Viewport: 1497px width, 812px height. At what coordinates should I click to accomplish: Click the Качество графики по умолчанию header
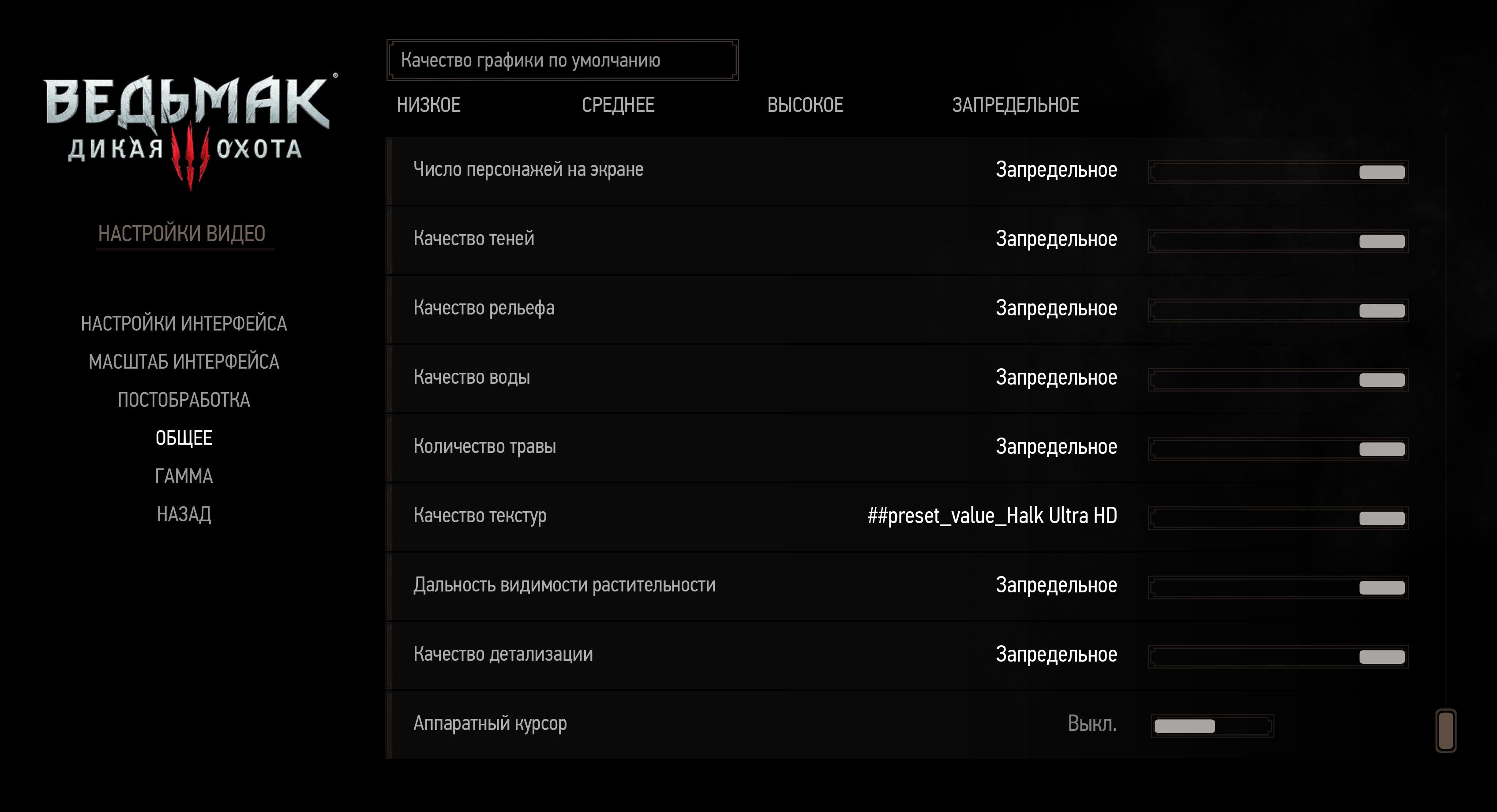(562, 60)
